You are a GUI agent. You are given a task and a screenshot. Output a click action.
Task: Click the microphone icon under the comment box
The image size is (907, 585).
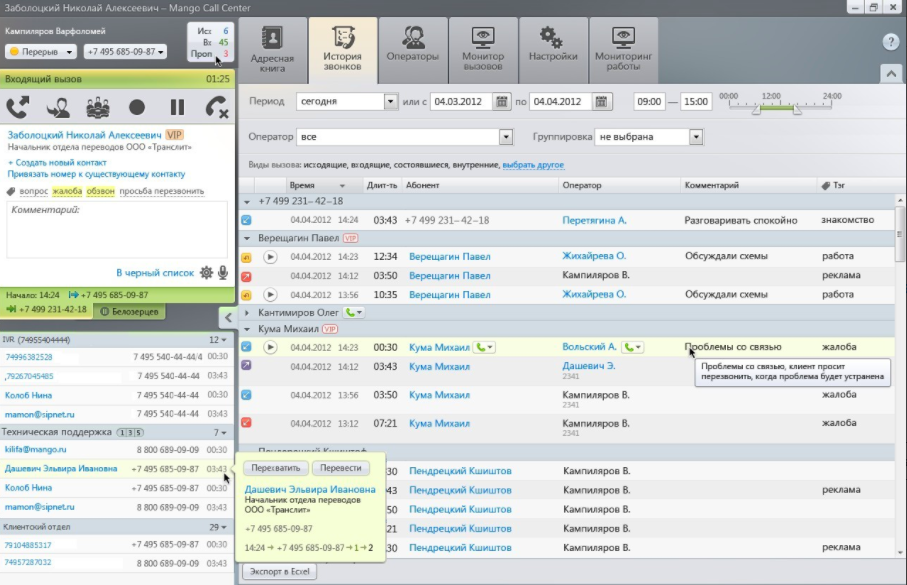222,272
